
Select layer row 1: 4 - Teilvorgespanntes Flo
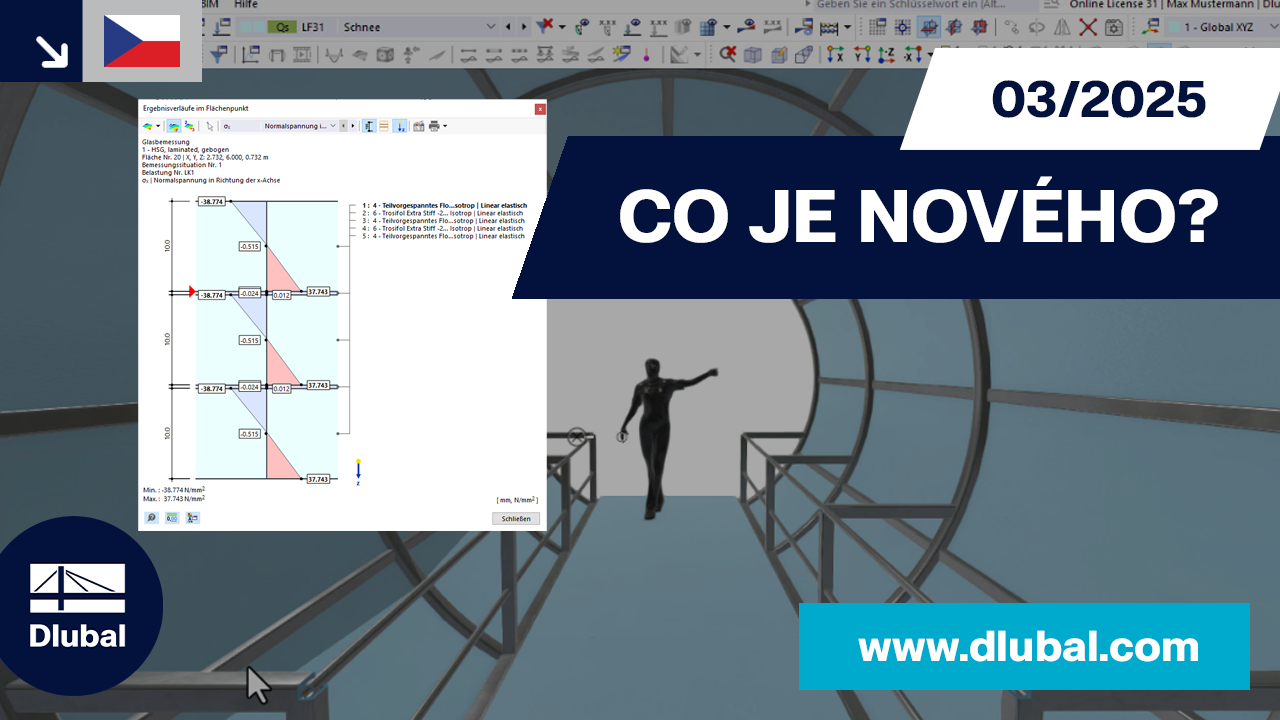tap(443, 205)
